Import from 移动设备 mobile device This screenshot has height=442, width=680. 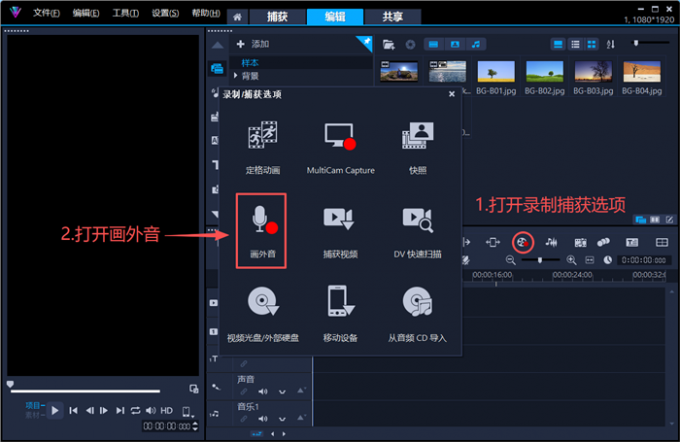(340, 314)
